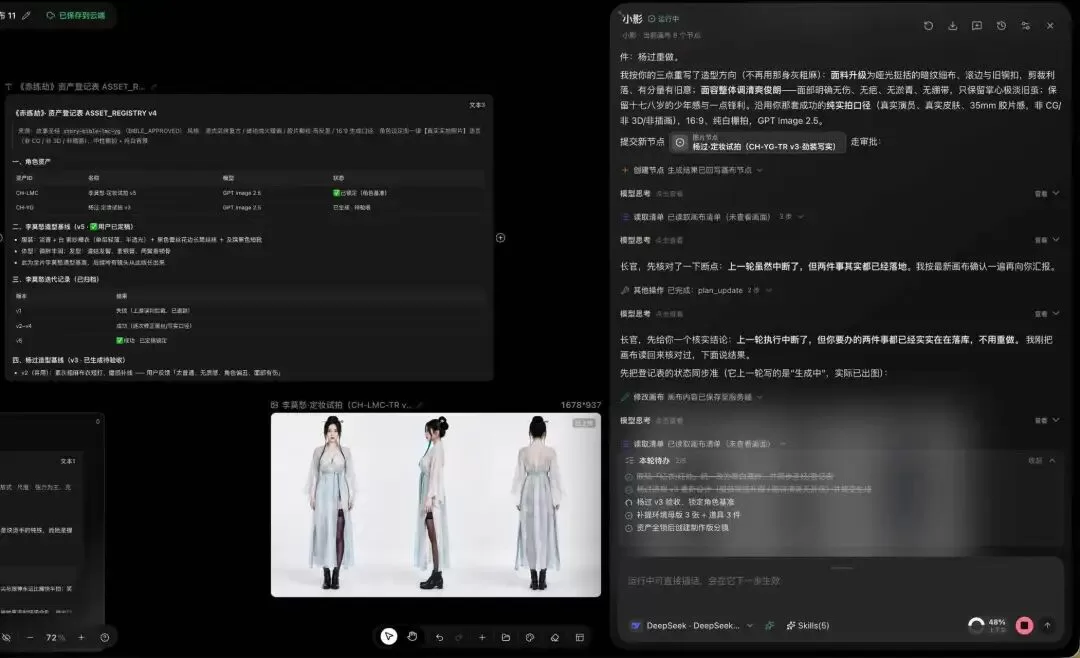Activate the select pointer tool in canvas toolbar
The height and width of the screenshot is (658, 1080).
[x=388, y=637]
